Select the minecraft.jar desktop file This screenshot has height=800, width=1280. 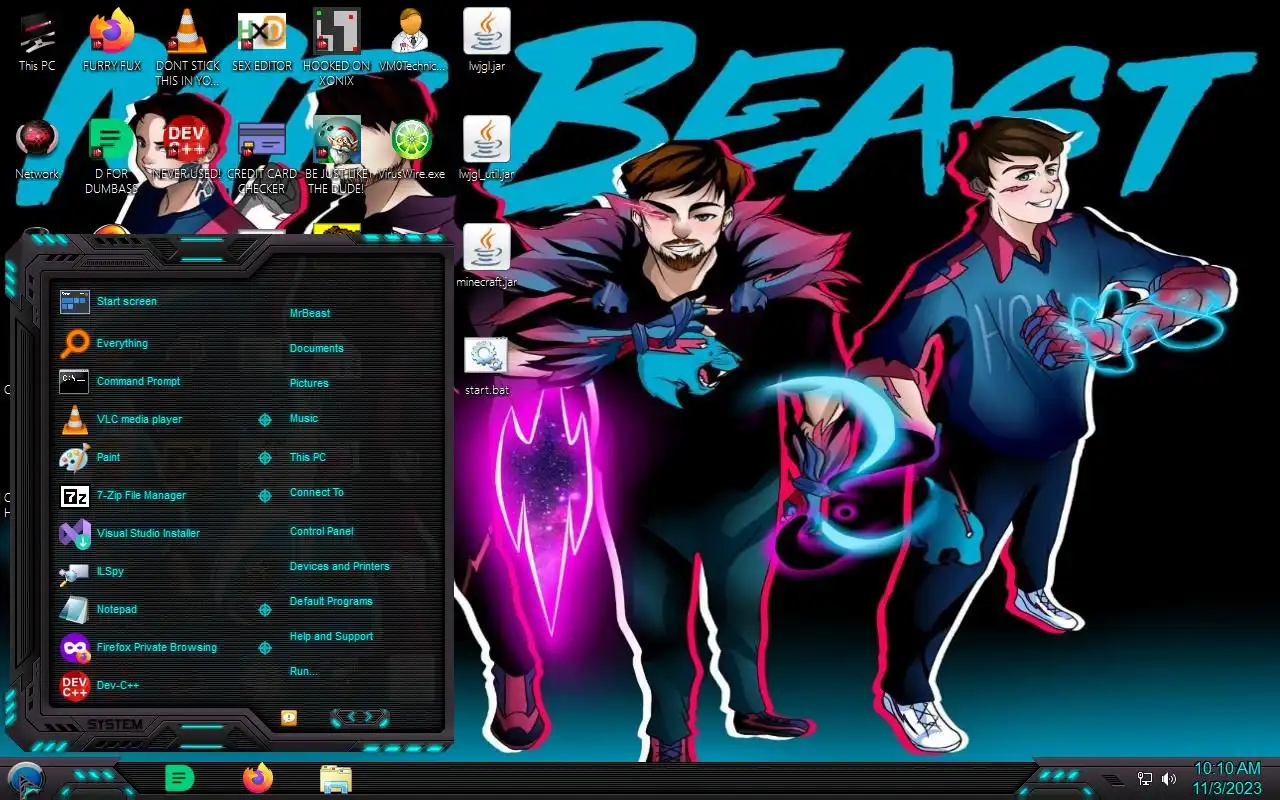pyautogui.click(x=487, y=256)
